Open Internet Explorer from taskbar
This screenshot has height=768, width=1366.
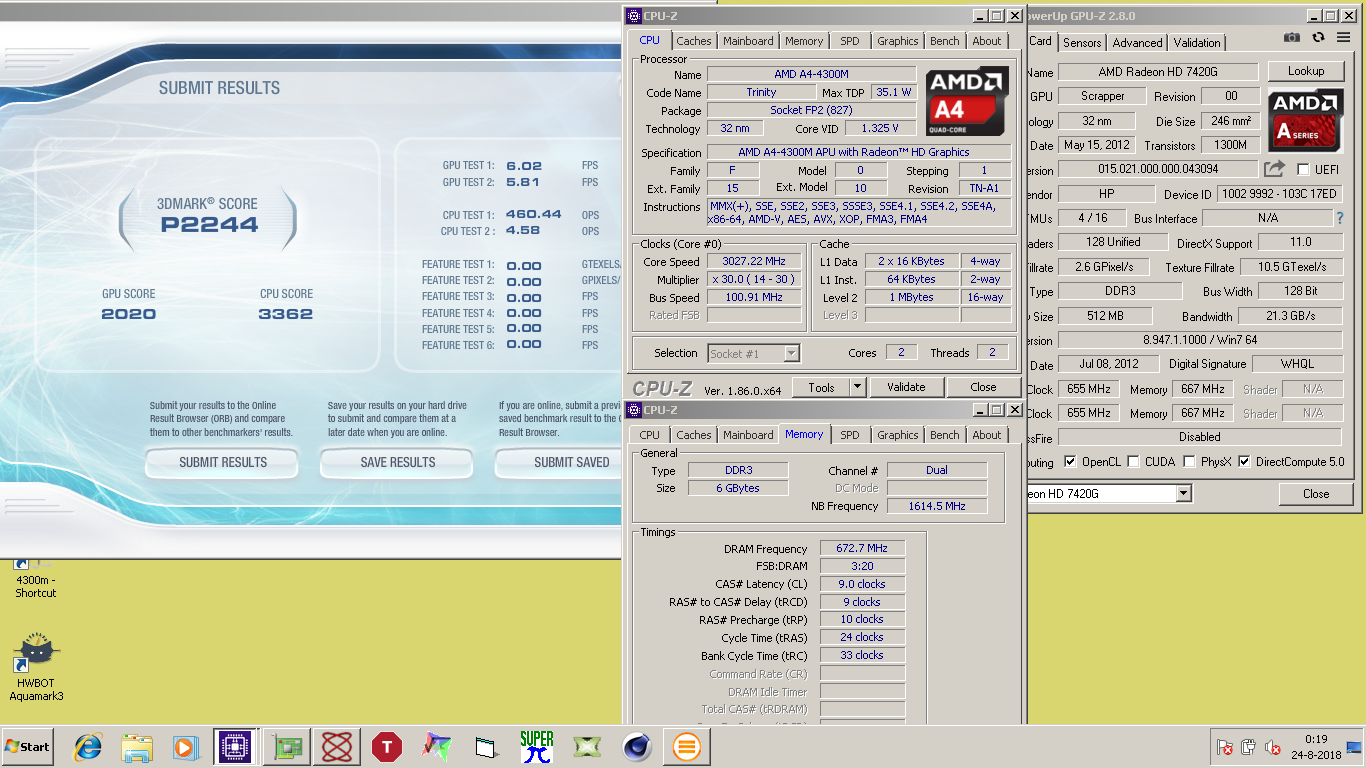pyautogui.click(x=88, y=747)
